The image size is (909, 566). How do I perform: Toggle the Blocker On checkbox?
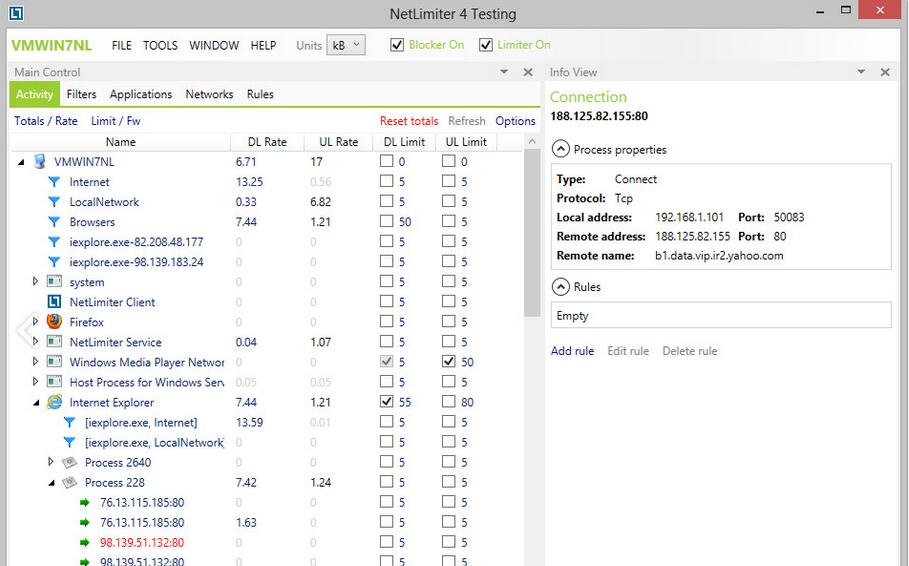397,45
